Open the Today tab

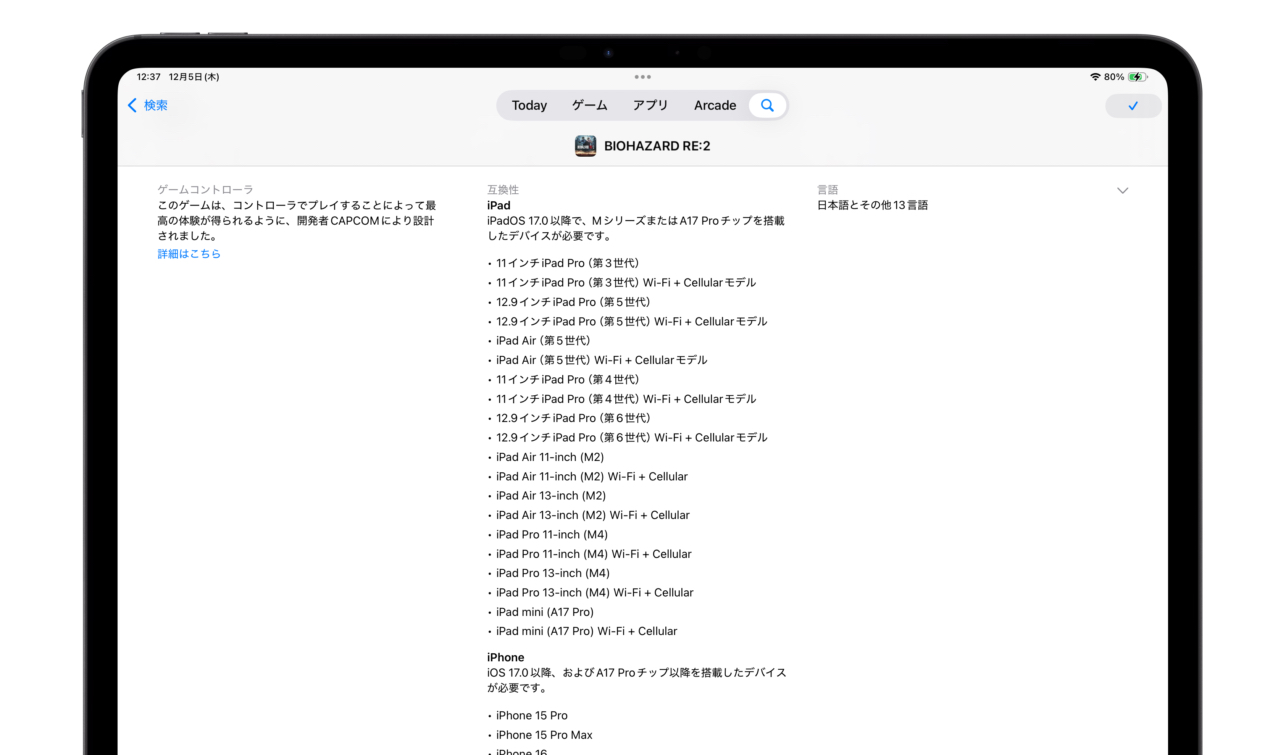click(x=529, y=105)
